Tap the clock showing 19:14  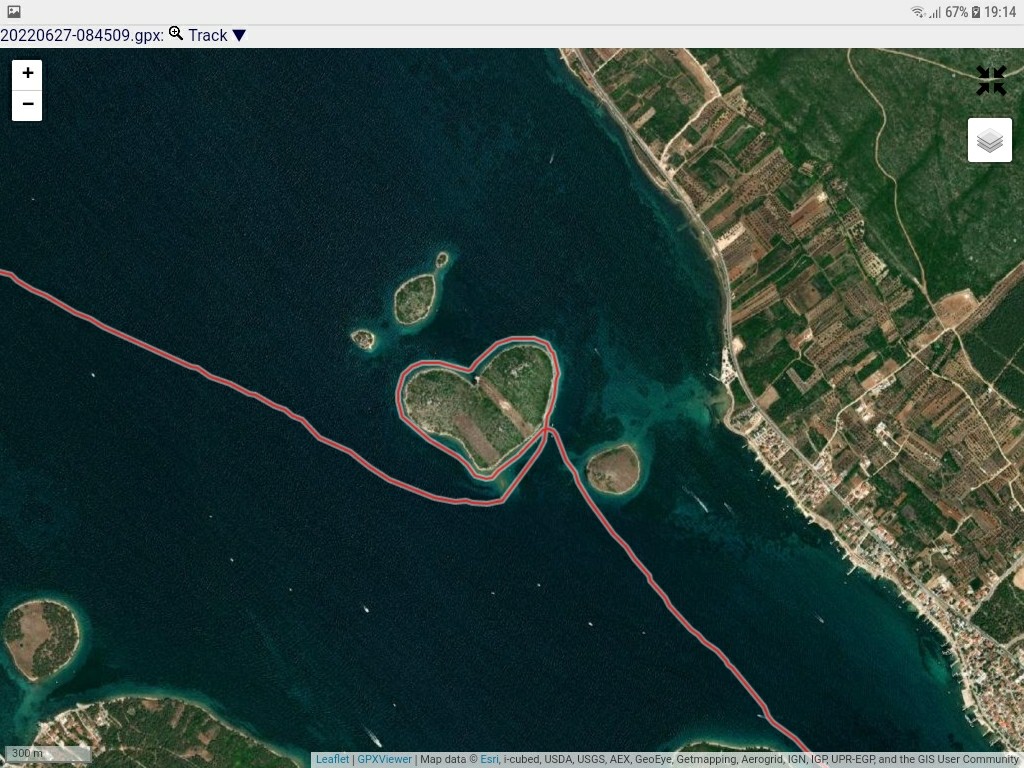pos(1000,12)
